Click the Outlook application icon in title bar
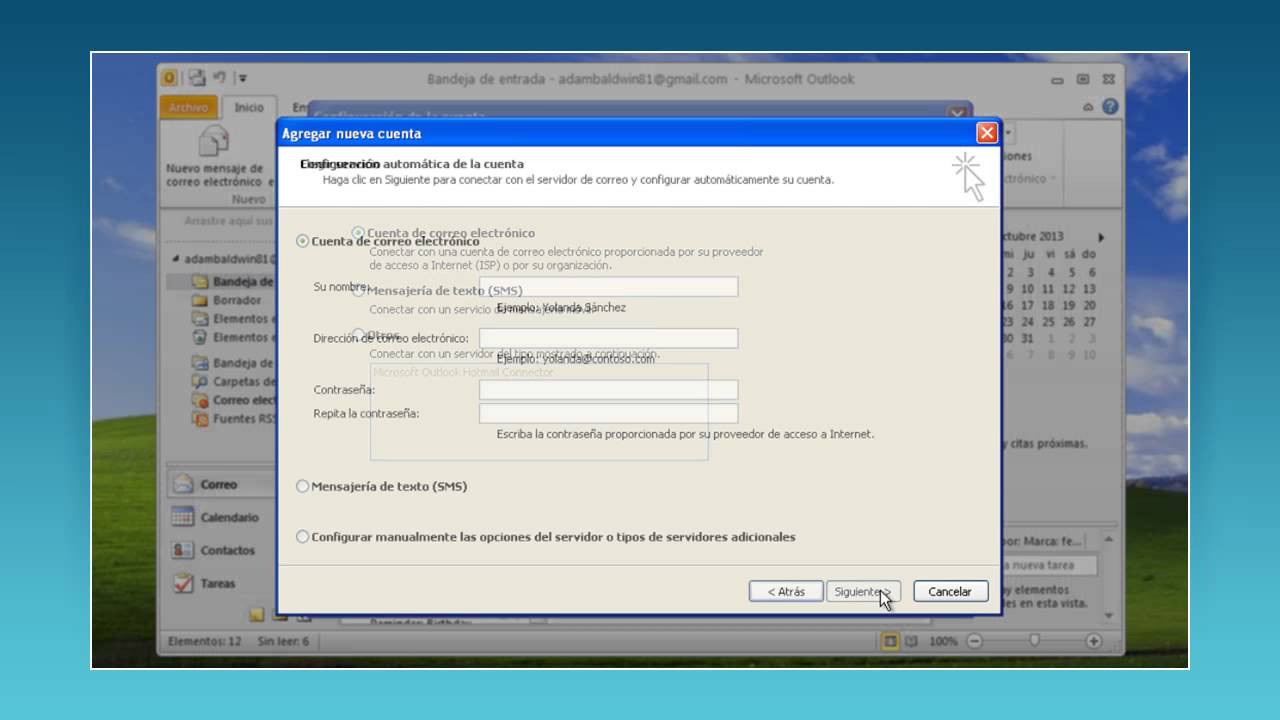Screen dimensions: 1280x720 point(169,78)
